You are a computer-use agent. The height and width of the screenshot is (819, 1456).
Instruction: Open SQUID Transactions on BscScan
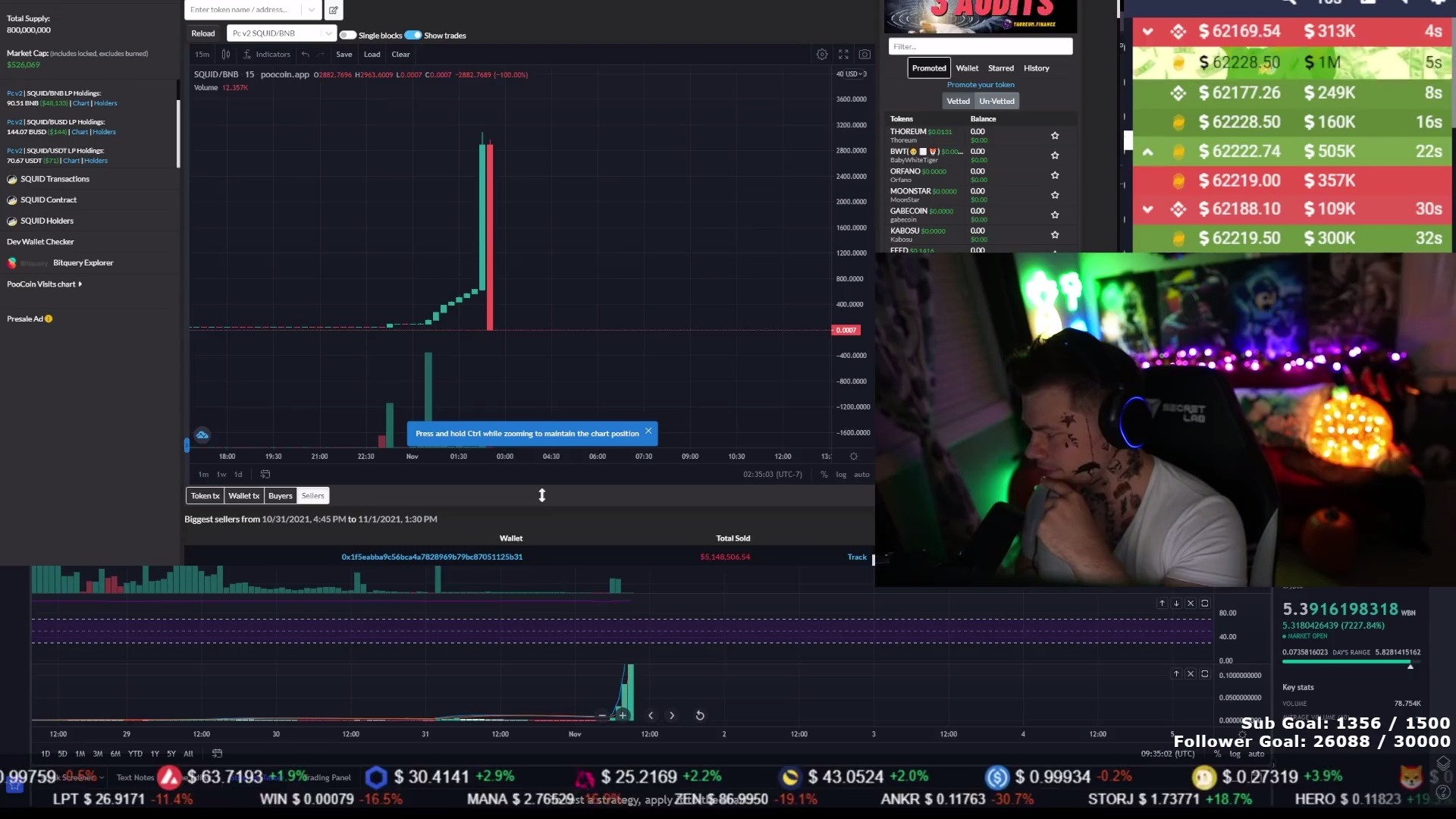point(55,179)
